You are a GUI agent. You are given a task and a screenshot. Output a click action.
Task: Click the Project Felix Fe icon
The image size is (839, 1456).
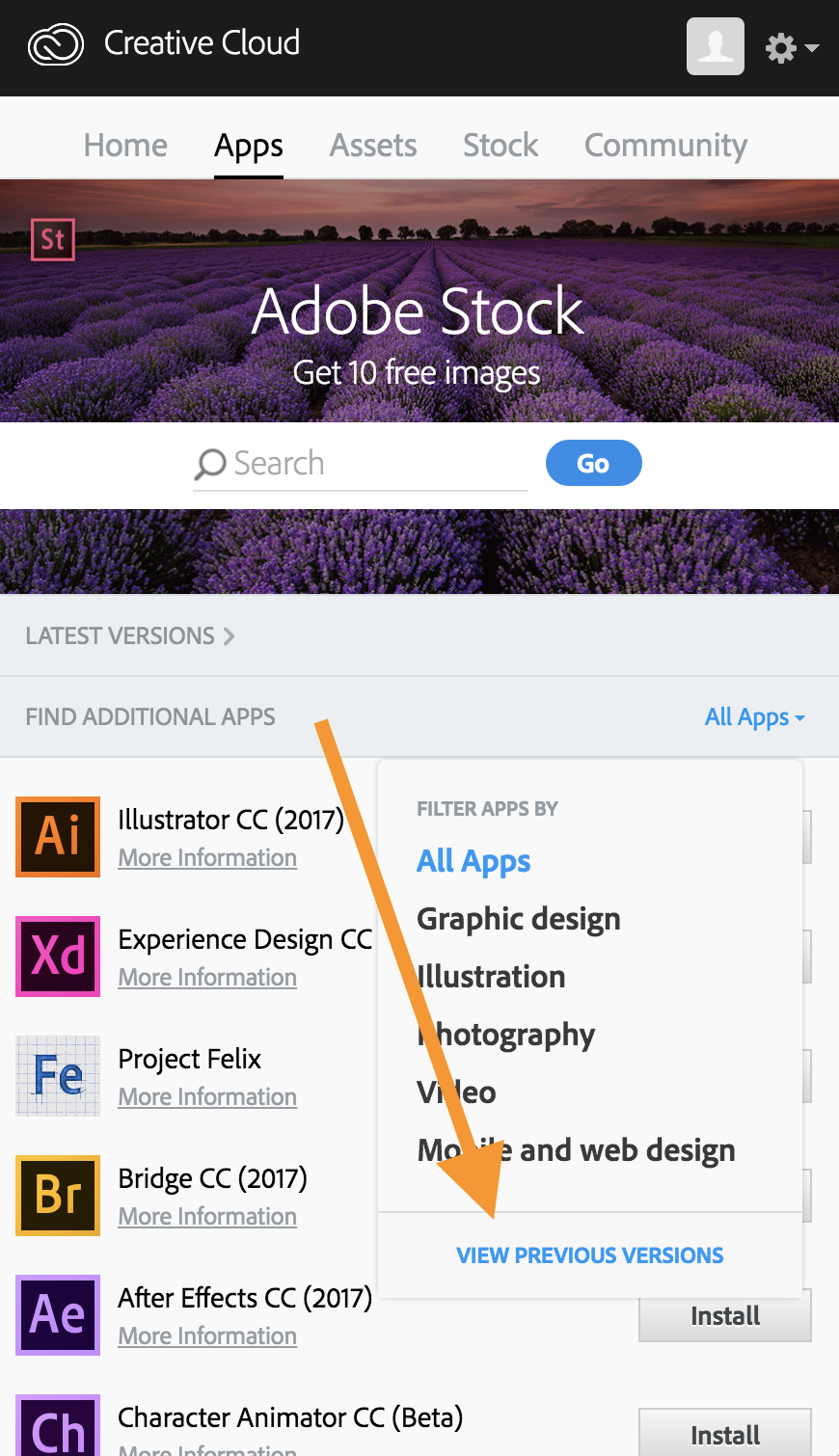point(58,1075)
